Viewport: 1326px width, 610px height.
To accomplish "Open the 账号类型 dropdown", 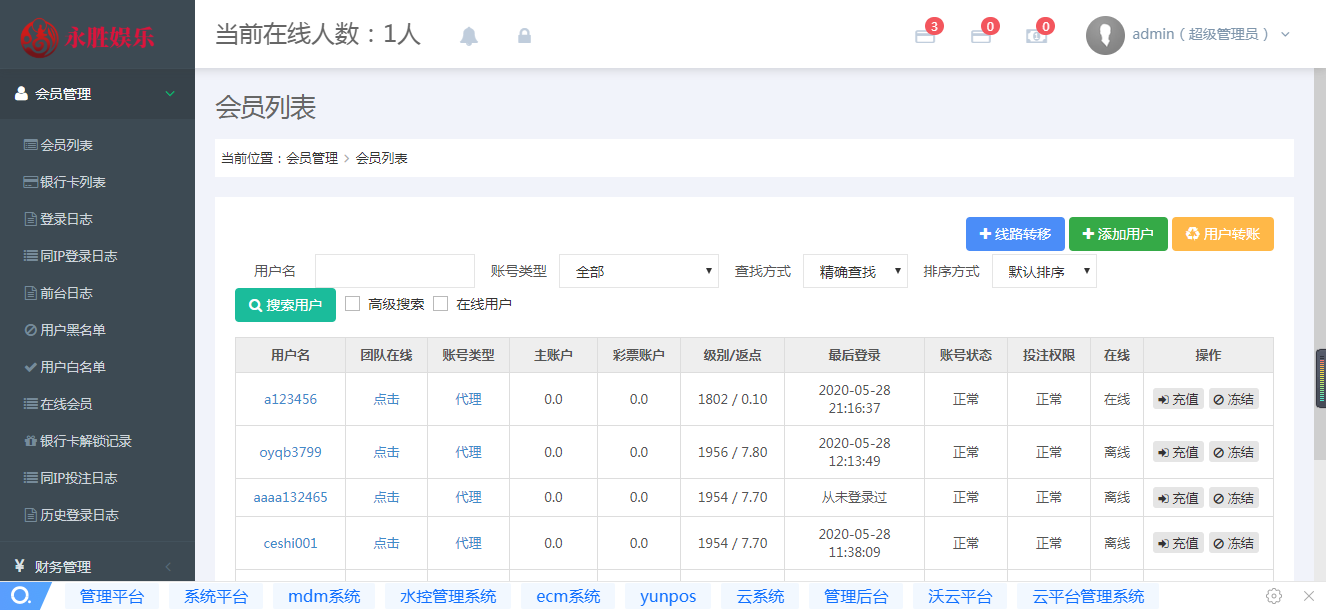I will 639,271.
